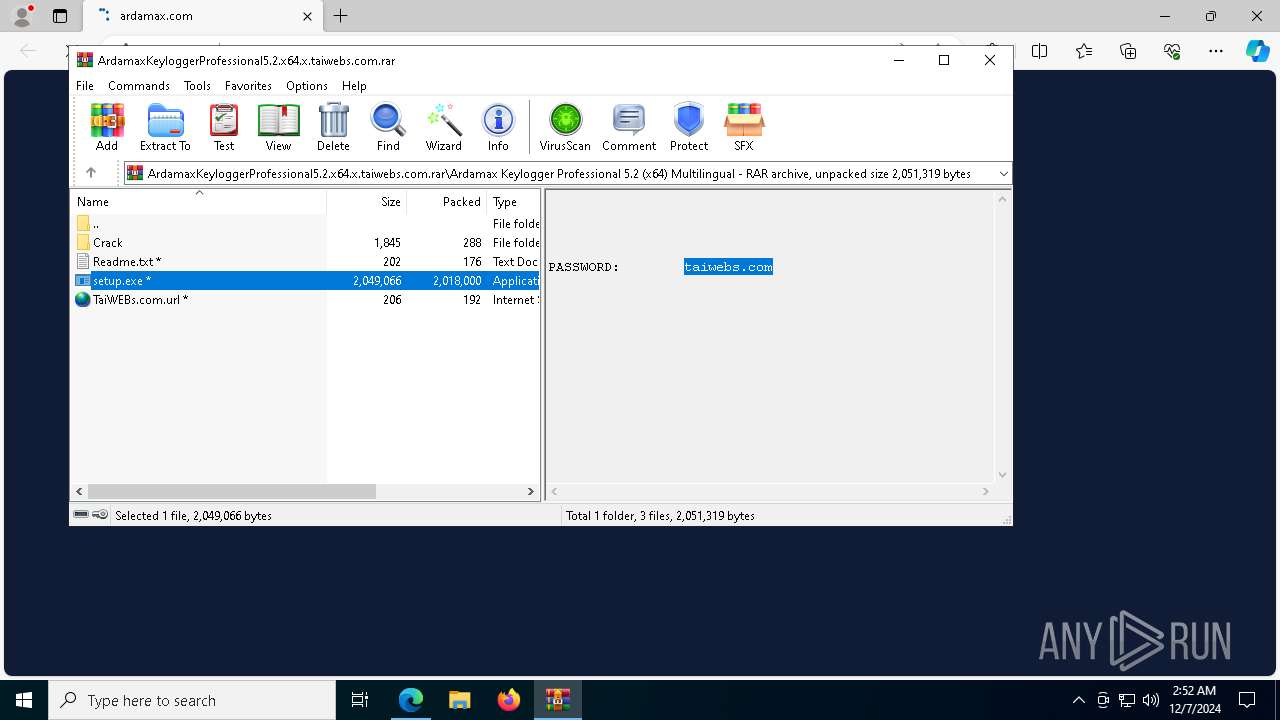Open File Explorer from the taskbar
The width and height of the screenshot is (1280, 720).
pos(459,700)
